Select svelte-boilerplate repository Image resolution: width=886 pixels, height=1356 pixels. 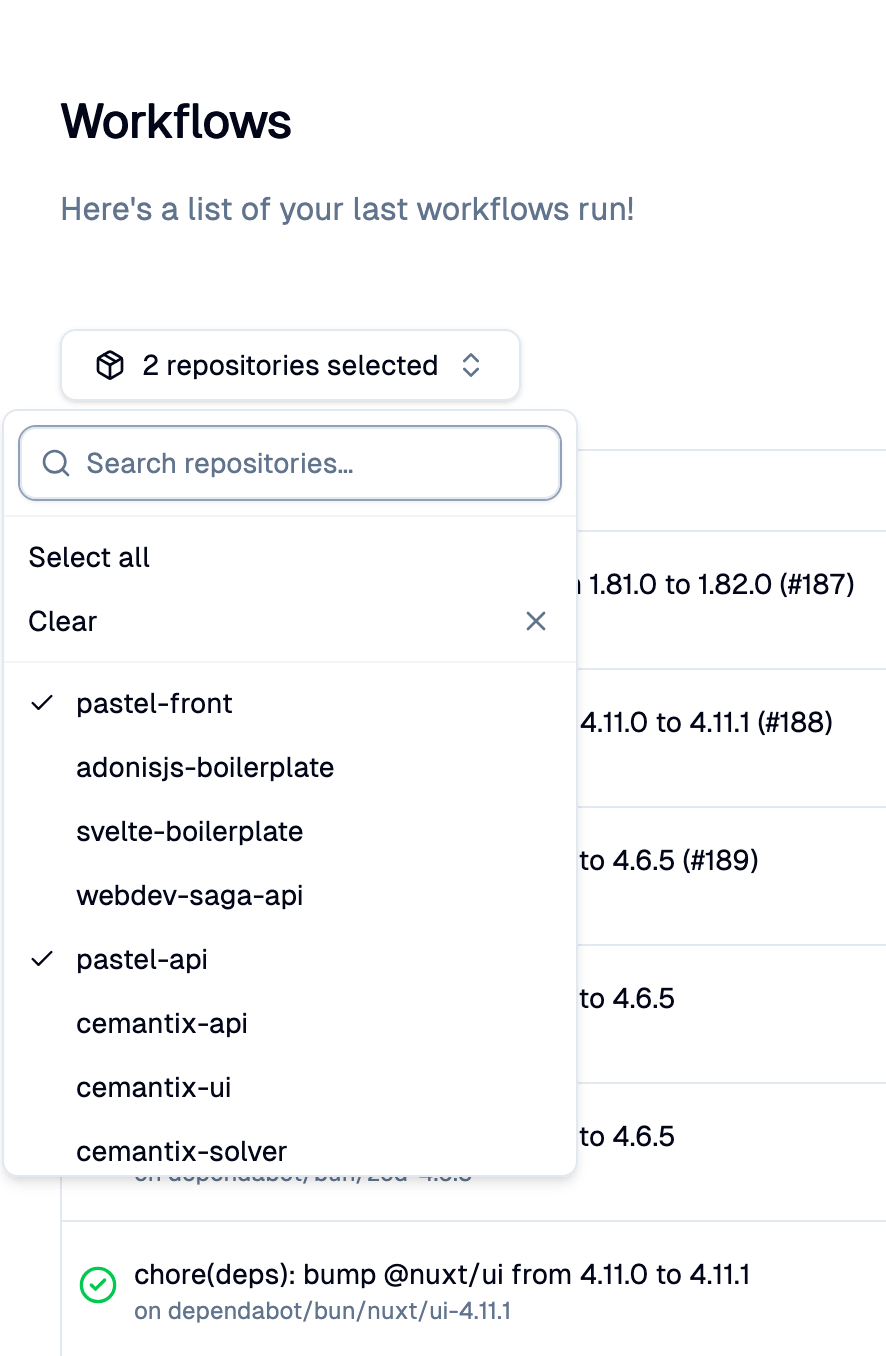pos(290,831)
